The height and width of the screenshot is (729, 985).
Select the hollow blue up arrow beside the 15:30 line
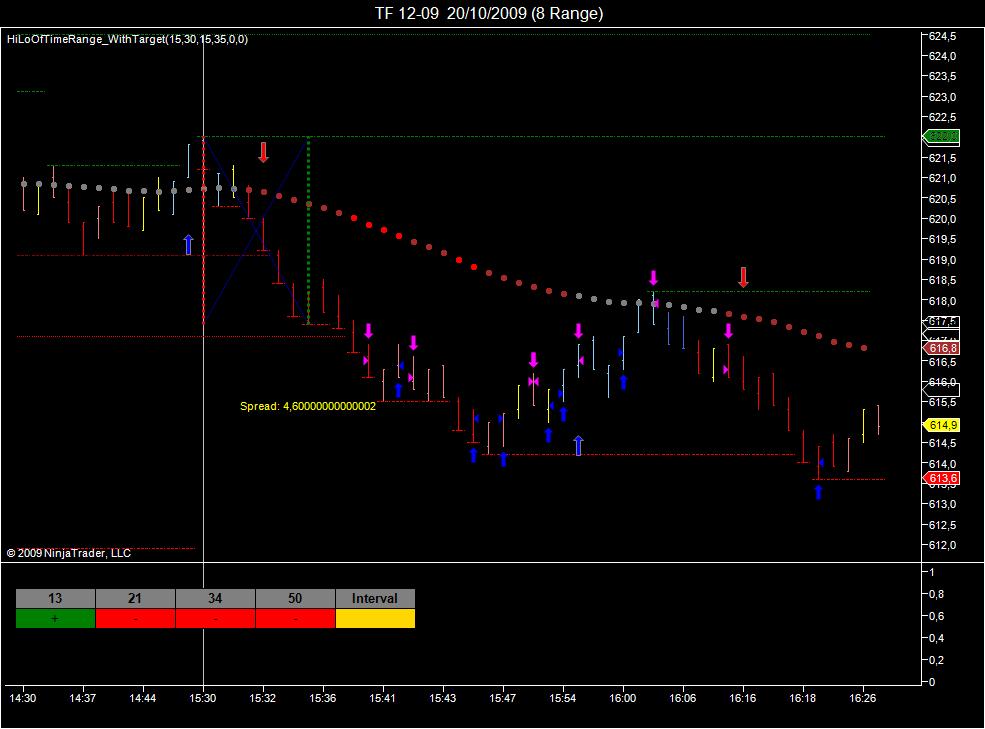click(x=188, y=244)
